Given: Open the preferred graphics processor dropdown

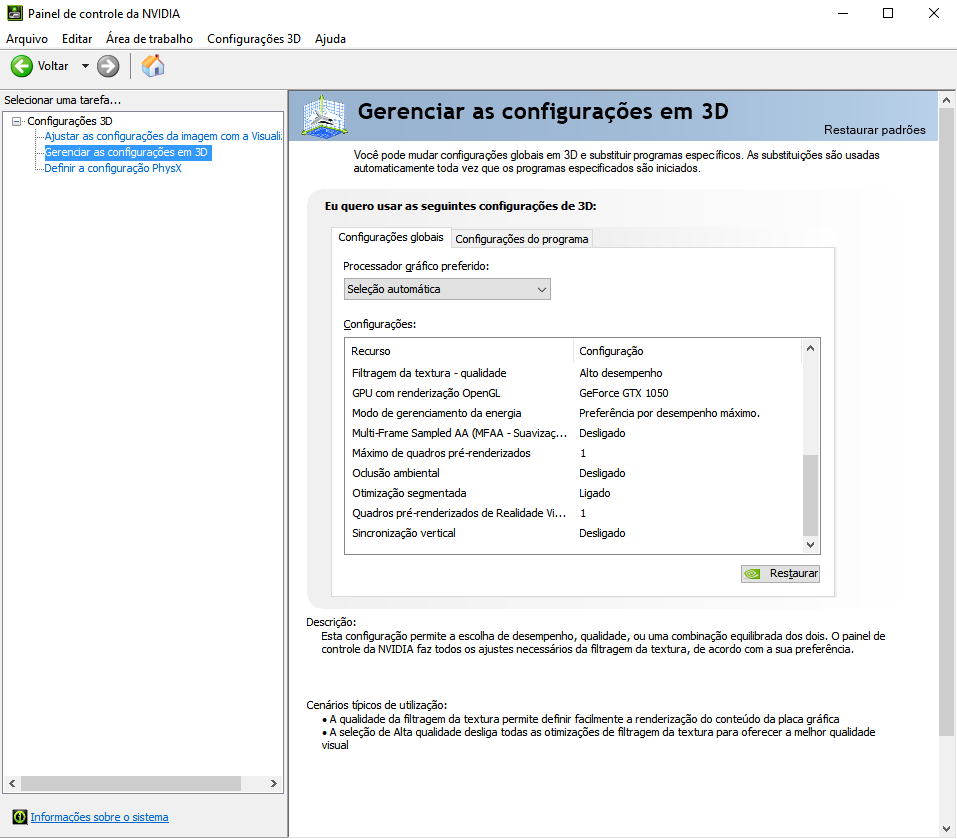Looking at the screenshot, I should 447,289.
